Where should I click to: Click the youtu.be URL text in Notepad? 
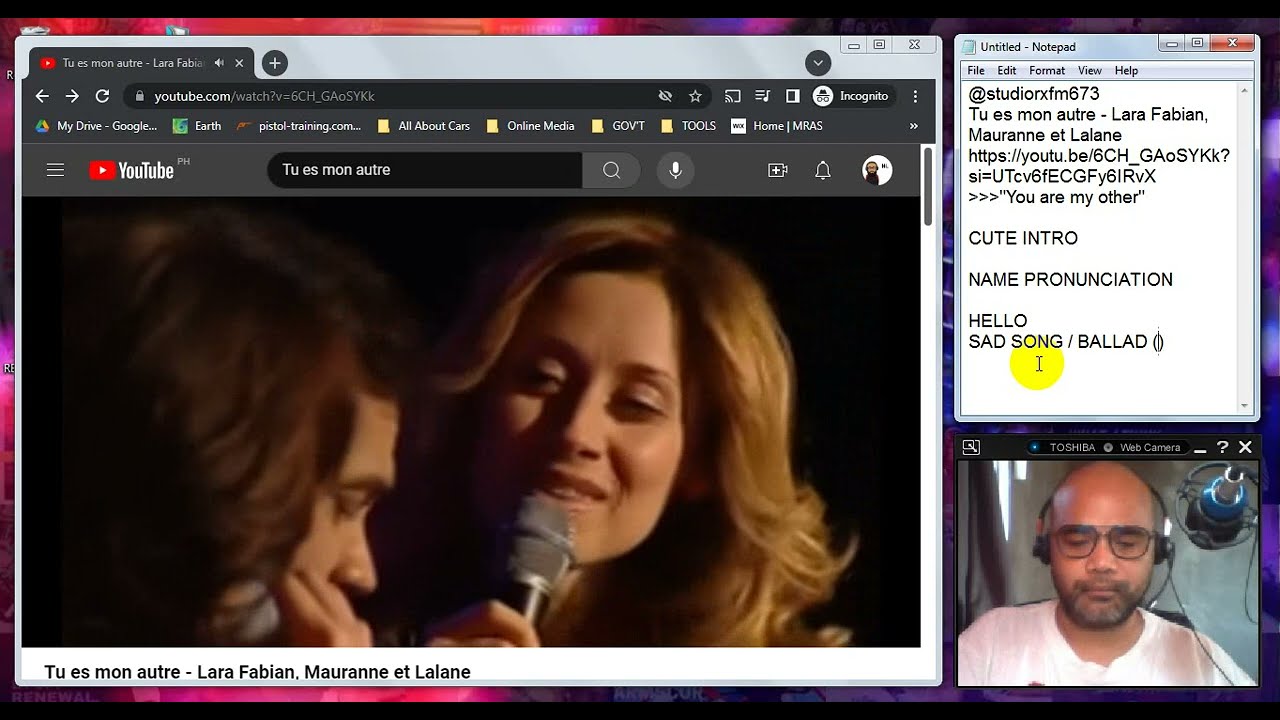pyautogui.click(x=1099, y=166)
